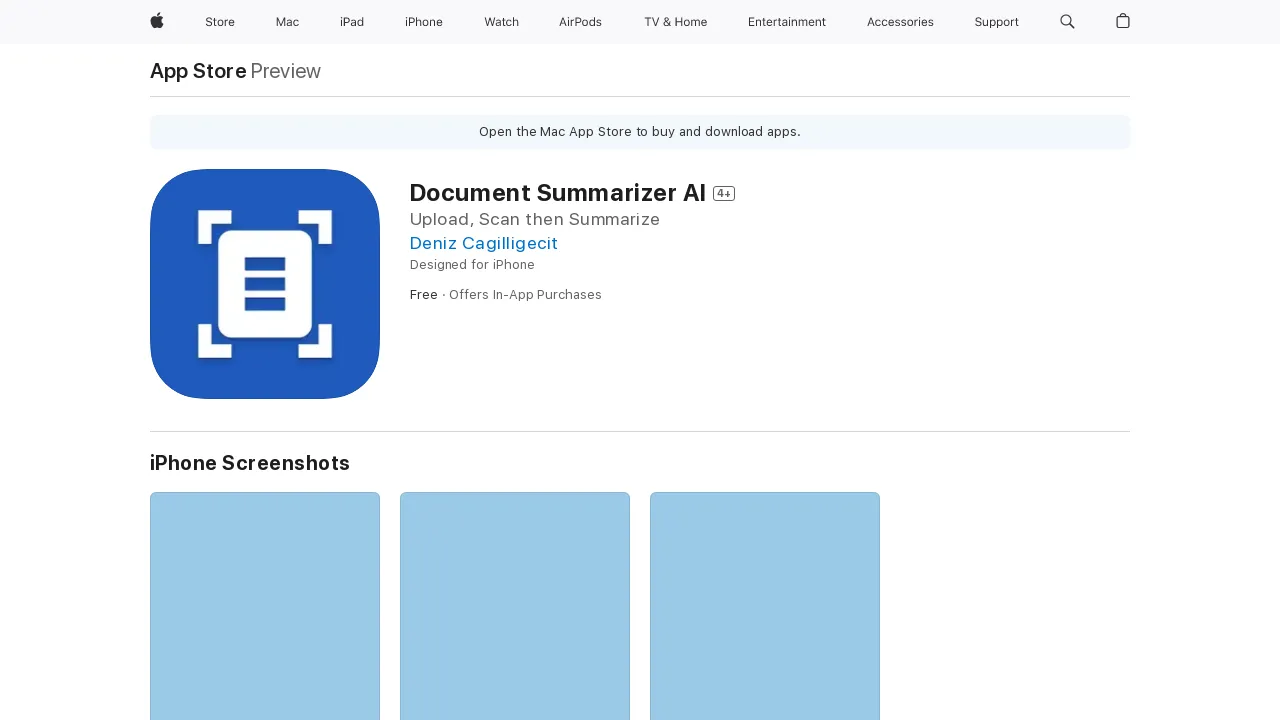This screenshot has width=1280, height=720.
Task: Select the Watch item in navigation
Action: (501, 22)
